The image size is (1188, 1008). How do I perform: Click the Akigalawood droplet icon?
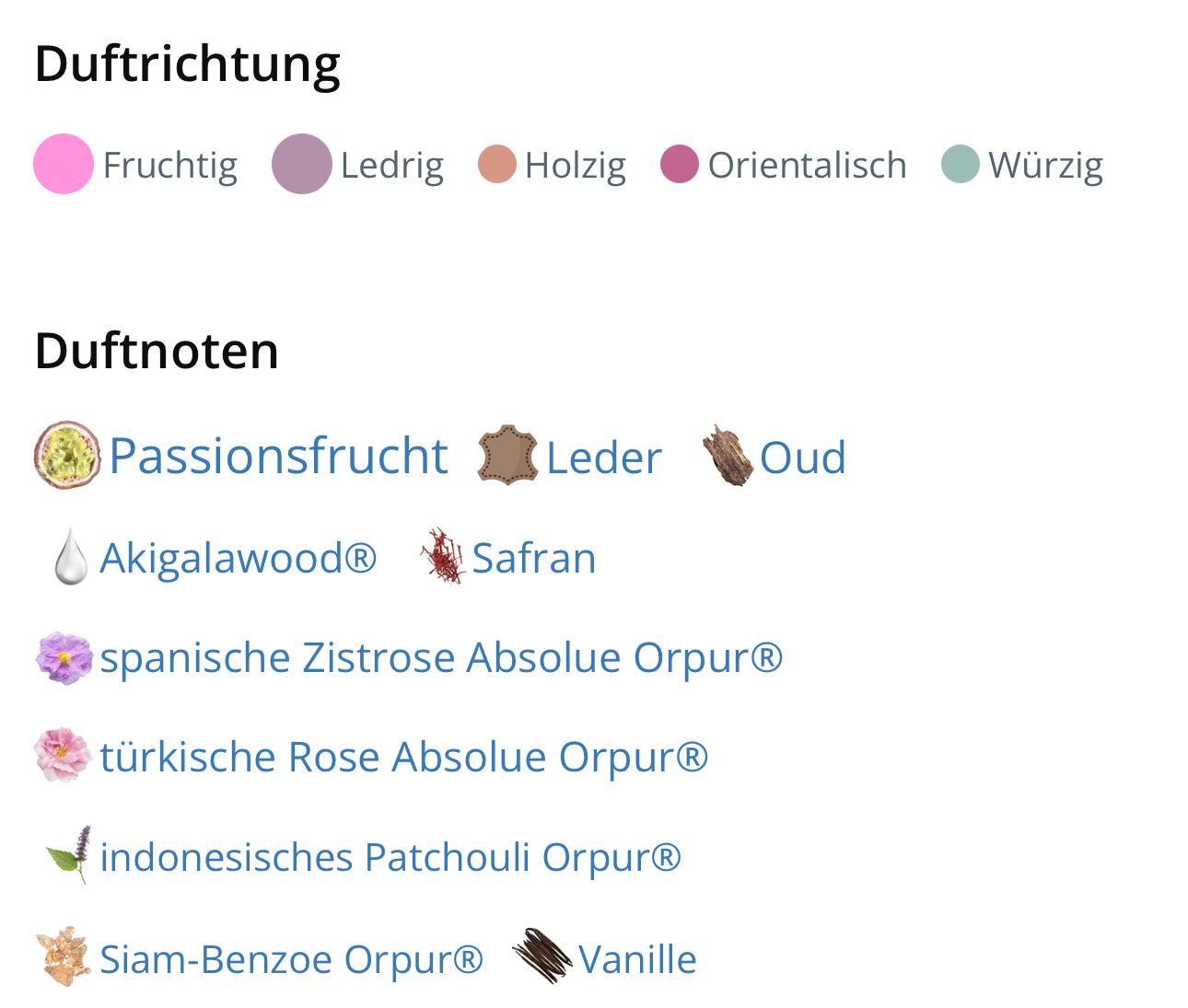71,557
